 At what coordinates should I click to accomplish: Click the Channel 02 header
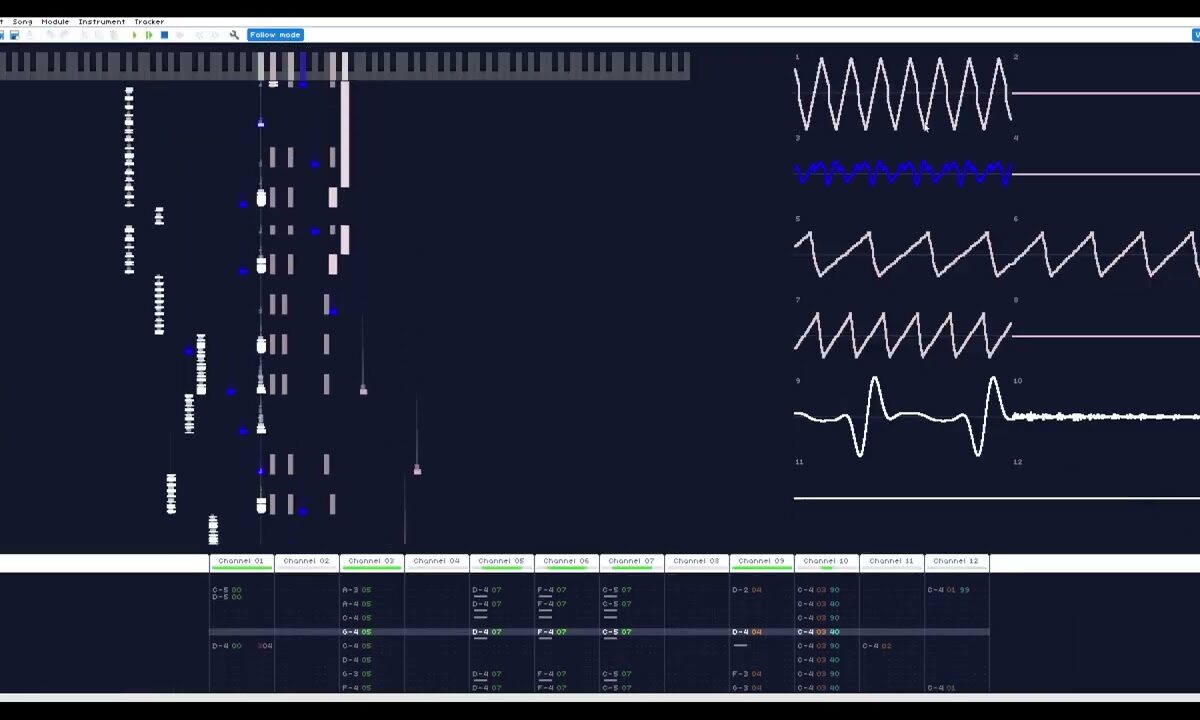(306, 561)
